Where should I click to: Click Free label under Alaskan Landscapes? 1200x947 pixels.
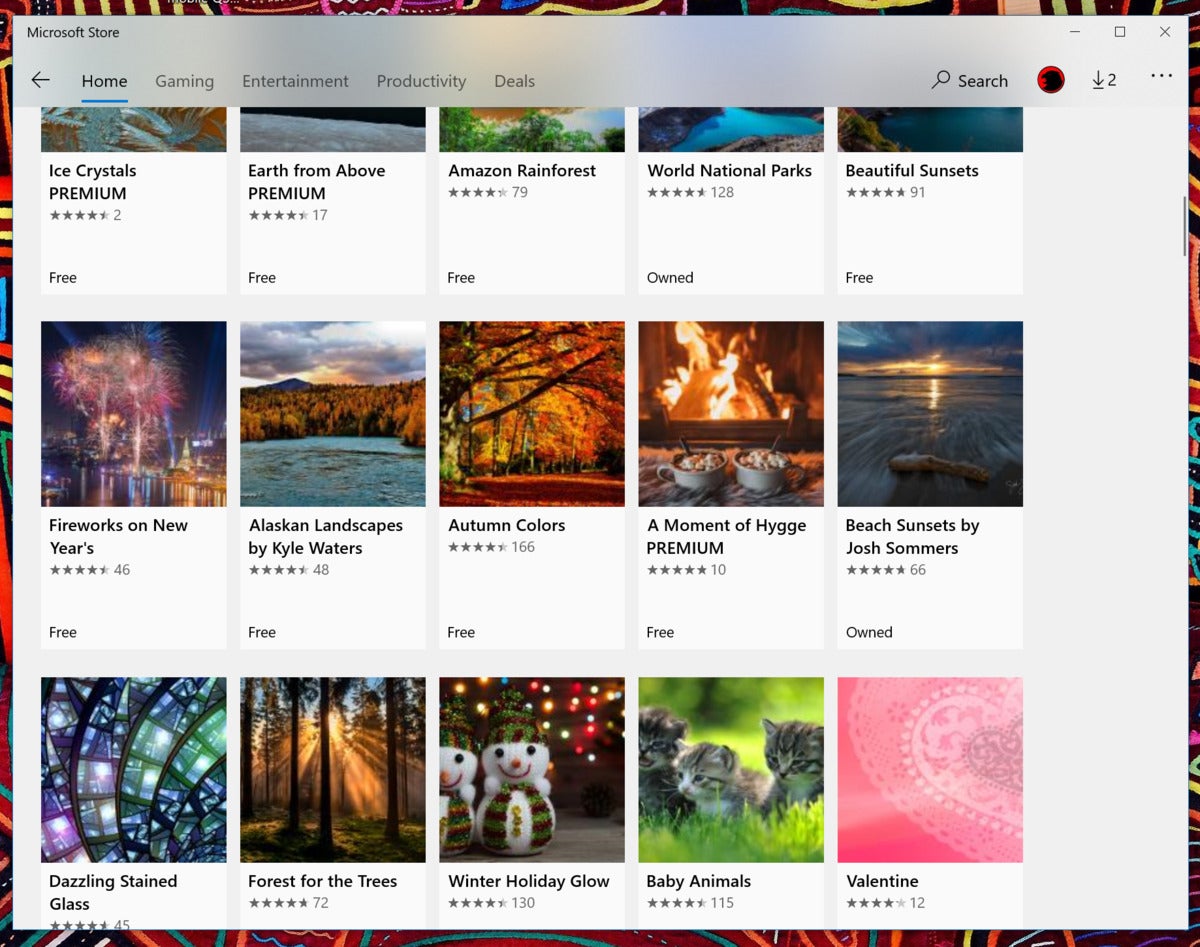[262, 633]
